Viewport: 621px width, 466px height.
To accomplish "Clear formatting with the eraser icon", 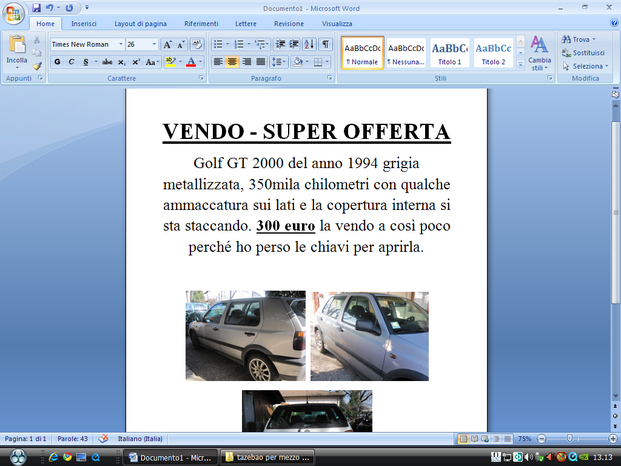I will (x=197, y=44).
